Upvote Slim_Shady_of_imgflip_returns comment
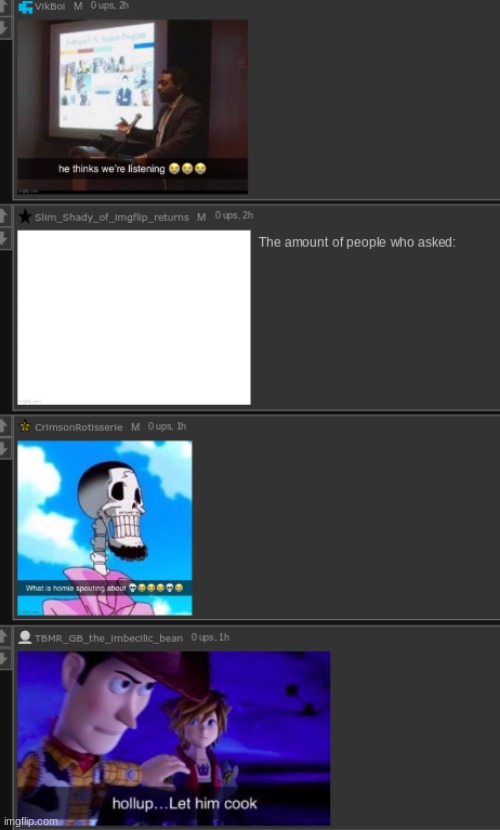This screenshot has width=500, height=830. point(5,215)
